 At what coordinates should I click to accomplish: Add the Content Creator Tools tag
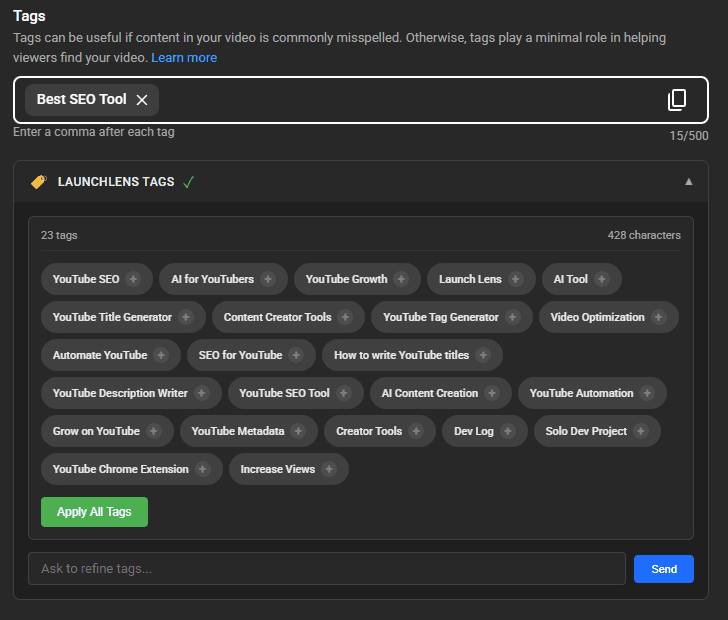click(345, 317)
